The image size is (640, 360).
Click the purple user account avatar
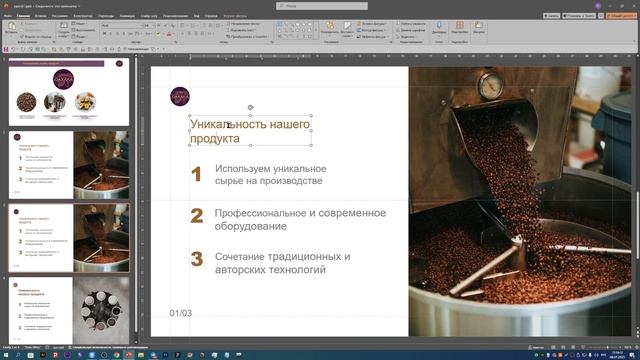[x=598, y=6]
